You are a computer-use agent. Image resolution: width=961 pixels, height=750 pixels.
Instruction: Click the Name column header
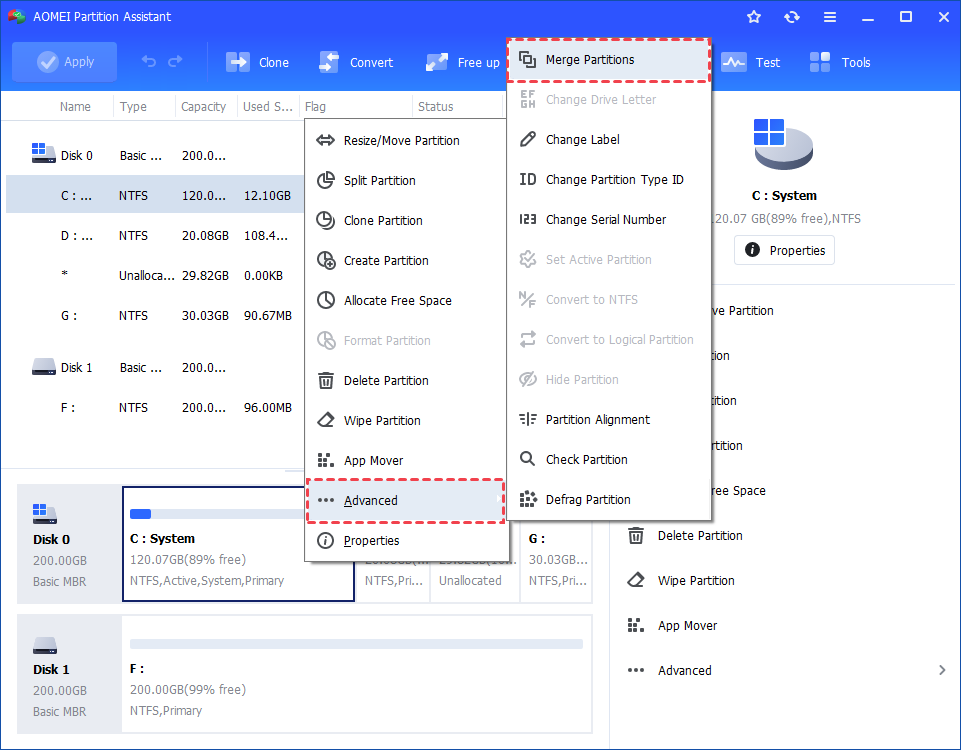click(75, 107)
